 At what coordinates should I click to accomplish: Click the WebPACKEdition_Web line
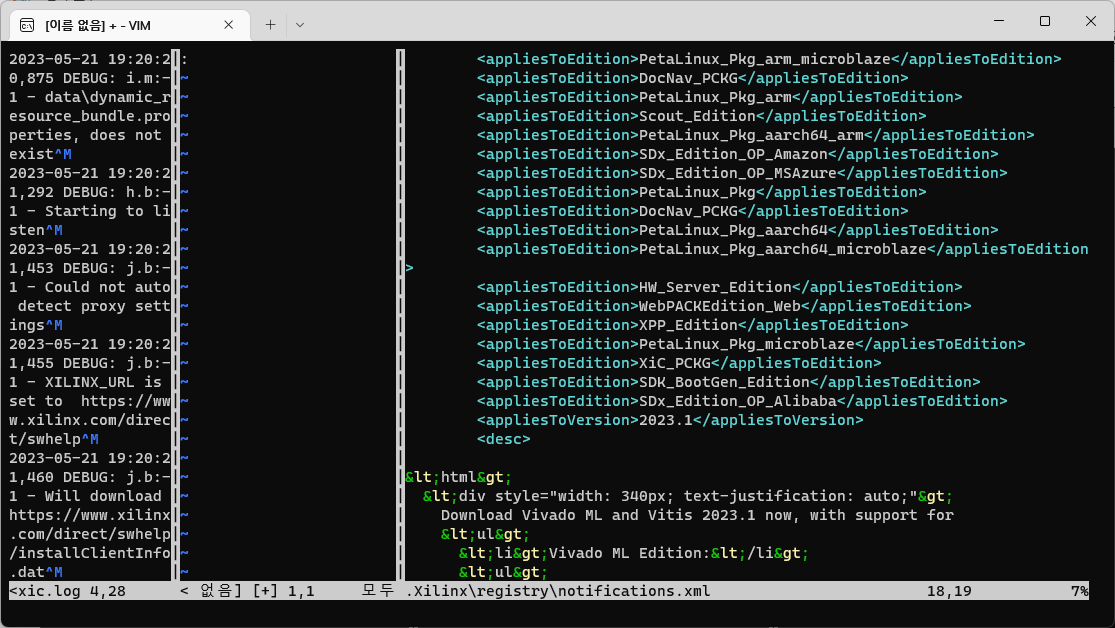pyautogui.click(x=724, y=306)
